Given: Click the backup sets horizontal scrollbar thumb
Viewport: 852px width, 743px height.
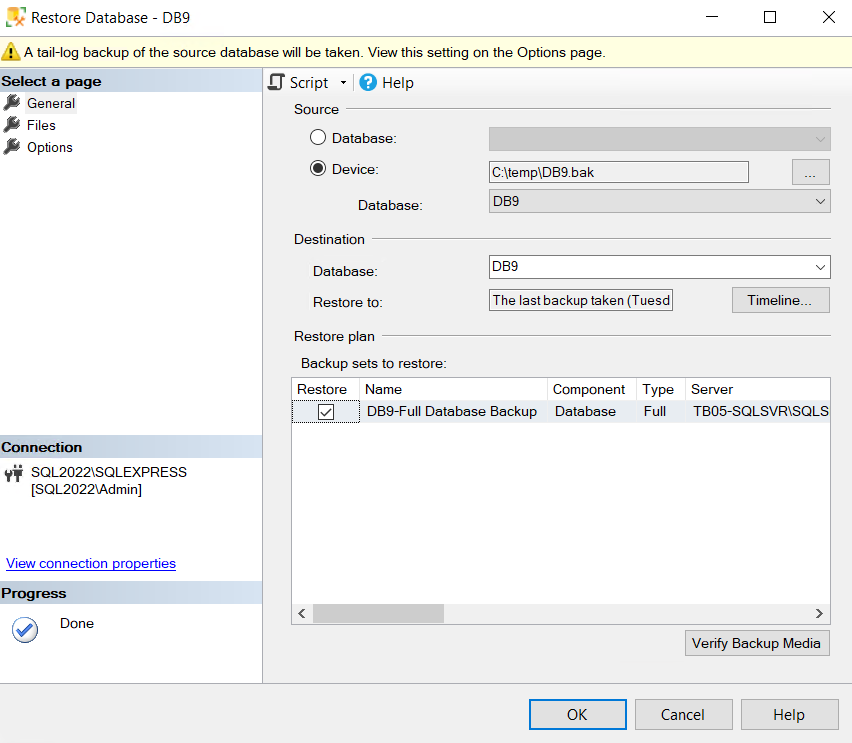Looking at the screenshot, I should pyautogui.click(x=378, y=614).
